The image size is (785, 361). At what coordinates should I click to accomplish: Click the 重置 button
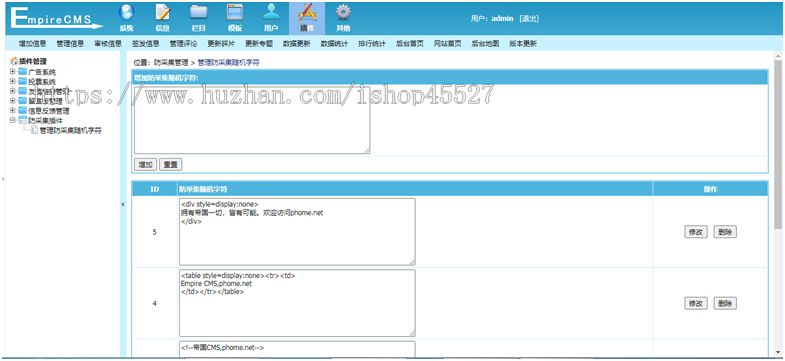(x=171, y=164)
